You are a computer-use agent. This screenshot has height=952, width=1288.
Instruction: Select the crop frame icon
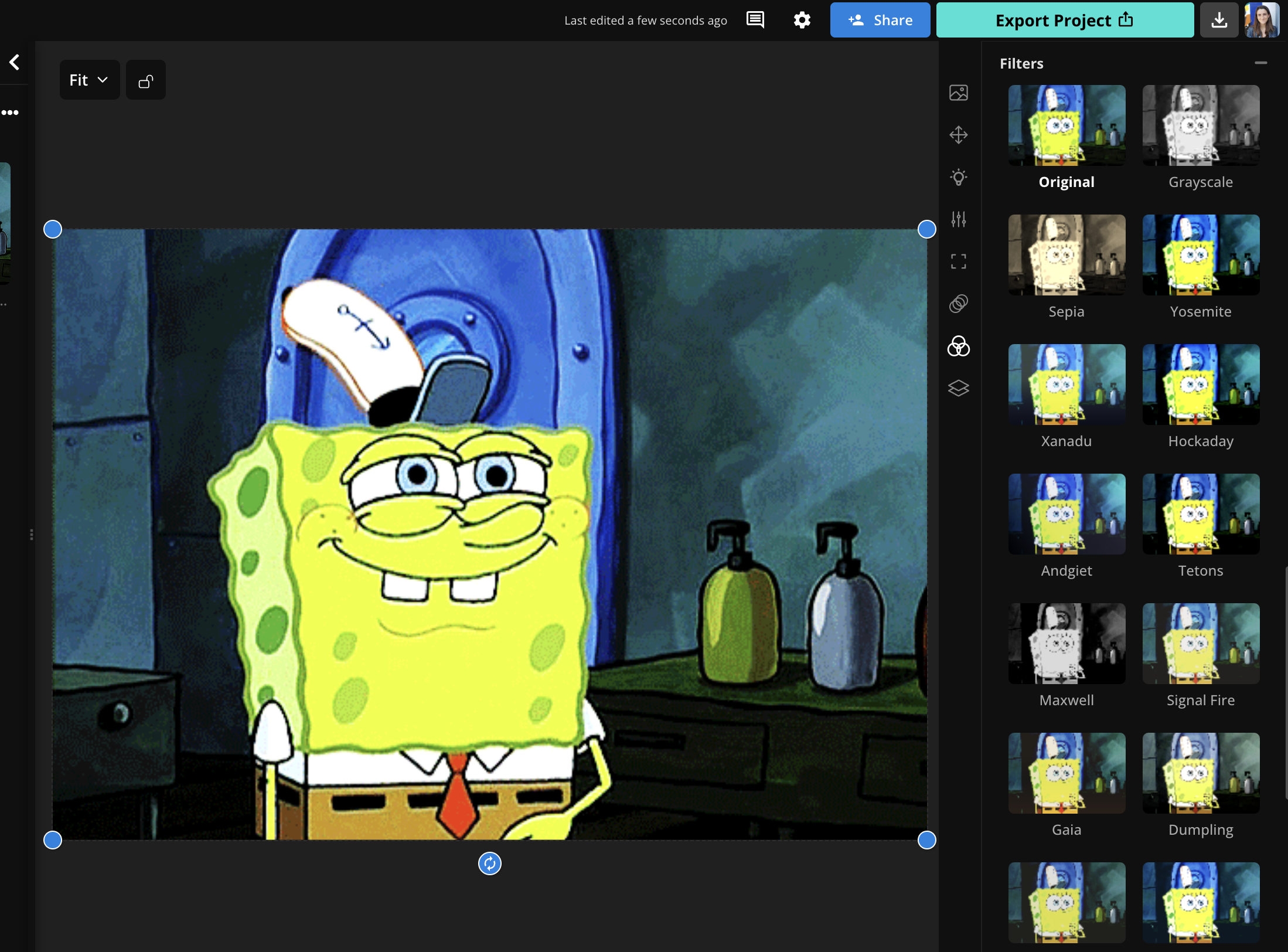coord(958,261)
